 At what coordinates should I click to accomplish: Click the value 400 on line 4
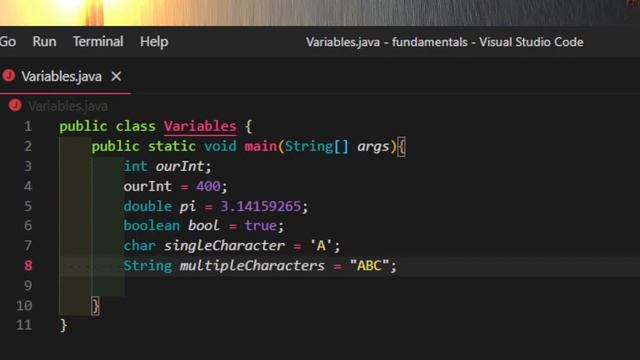208,186
